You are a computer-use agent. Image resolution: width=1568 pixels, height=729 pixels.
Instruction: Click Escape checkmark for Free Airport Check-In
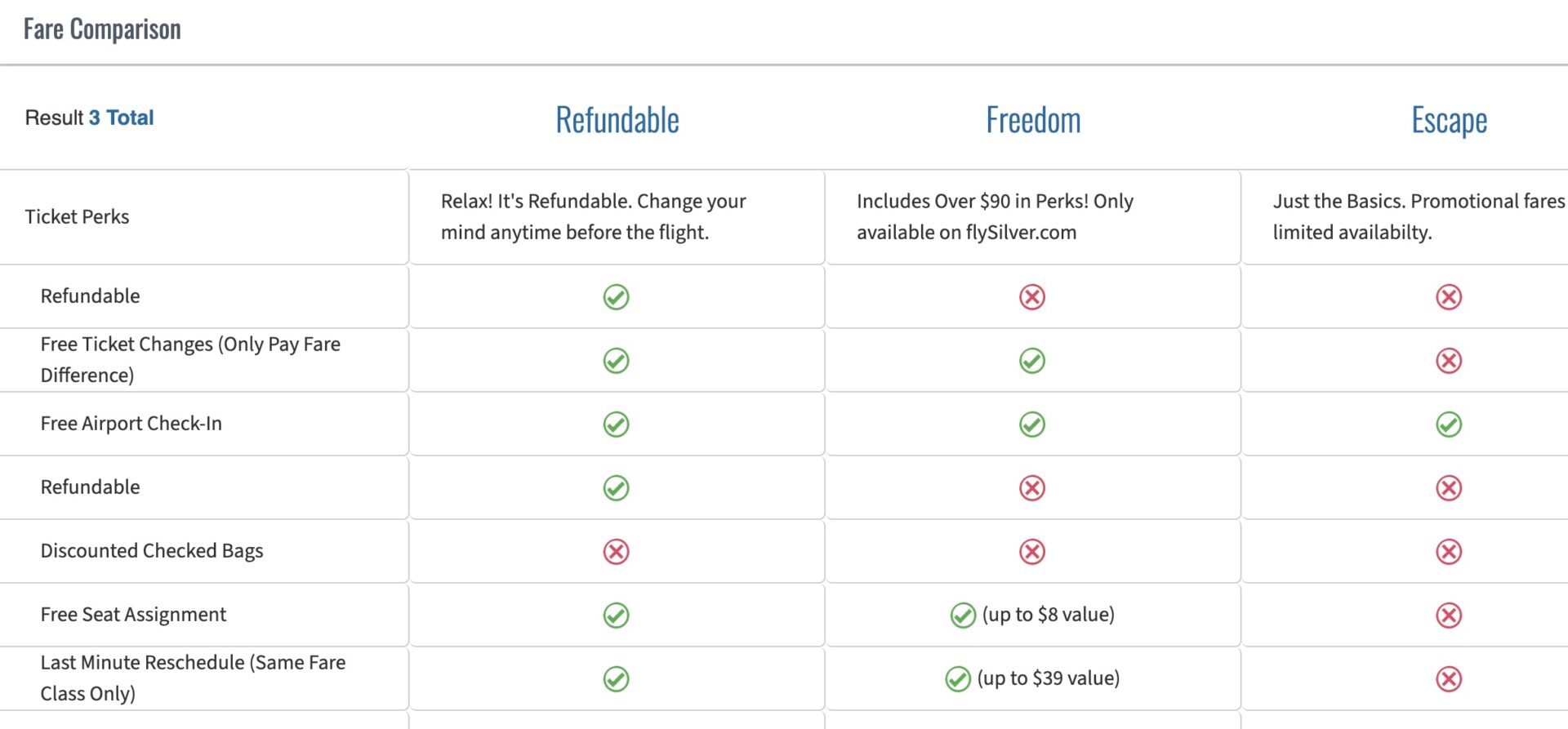pos(1449,425)
